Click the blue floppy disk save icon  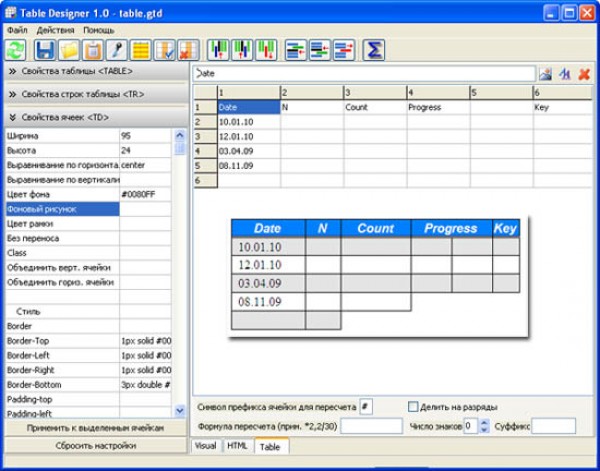coord(44,49)
